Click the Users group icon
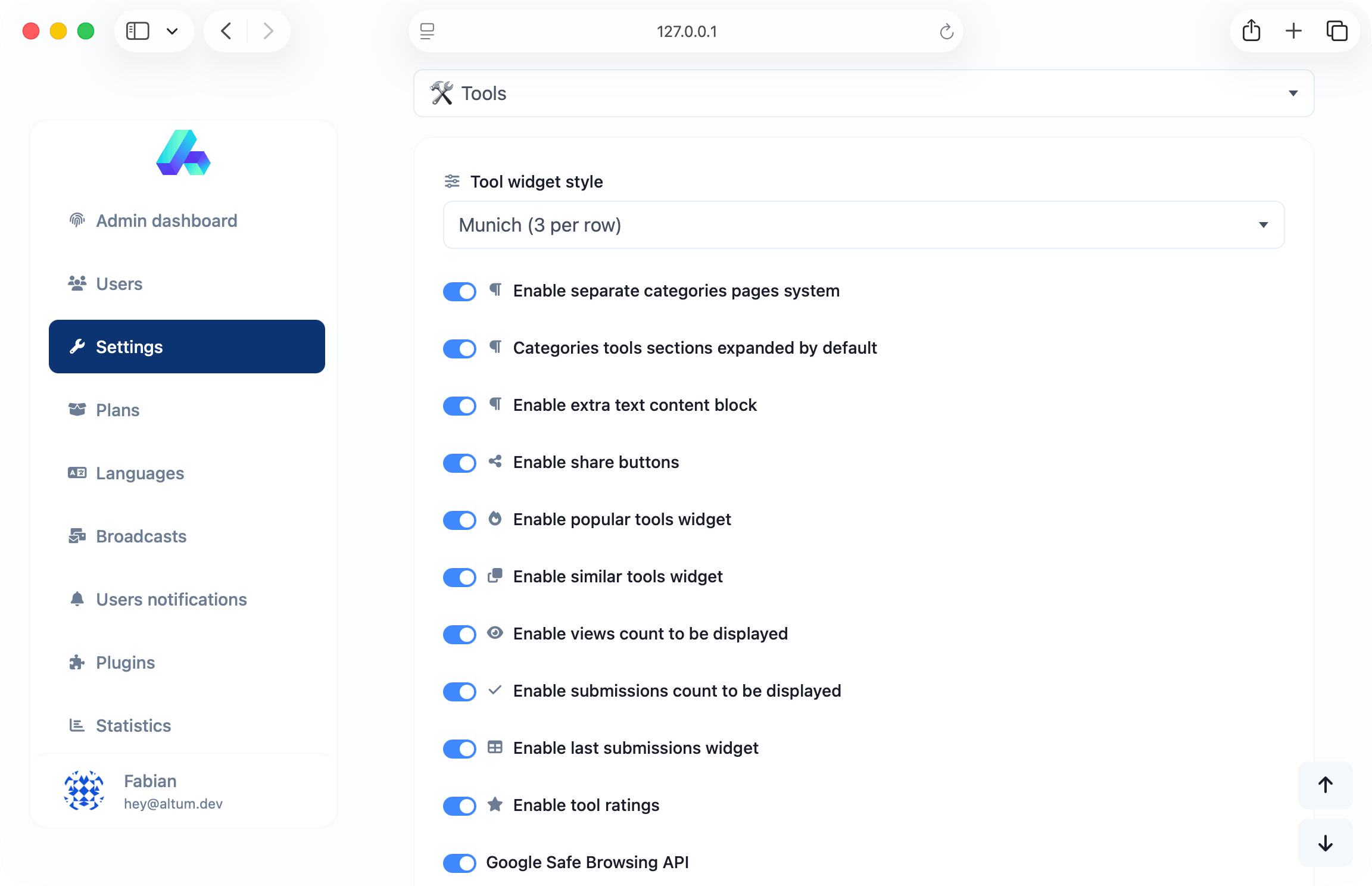 (x=77, y=283)
